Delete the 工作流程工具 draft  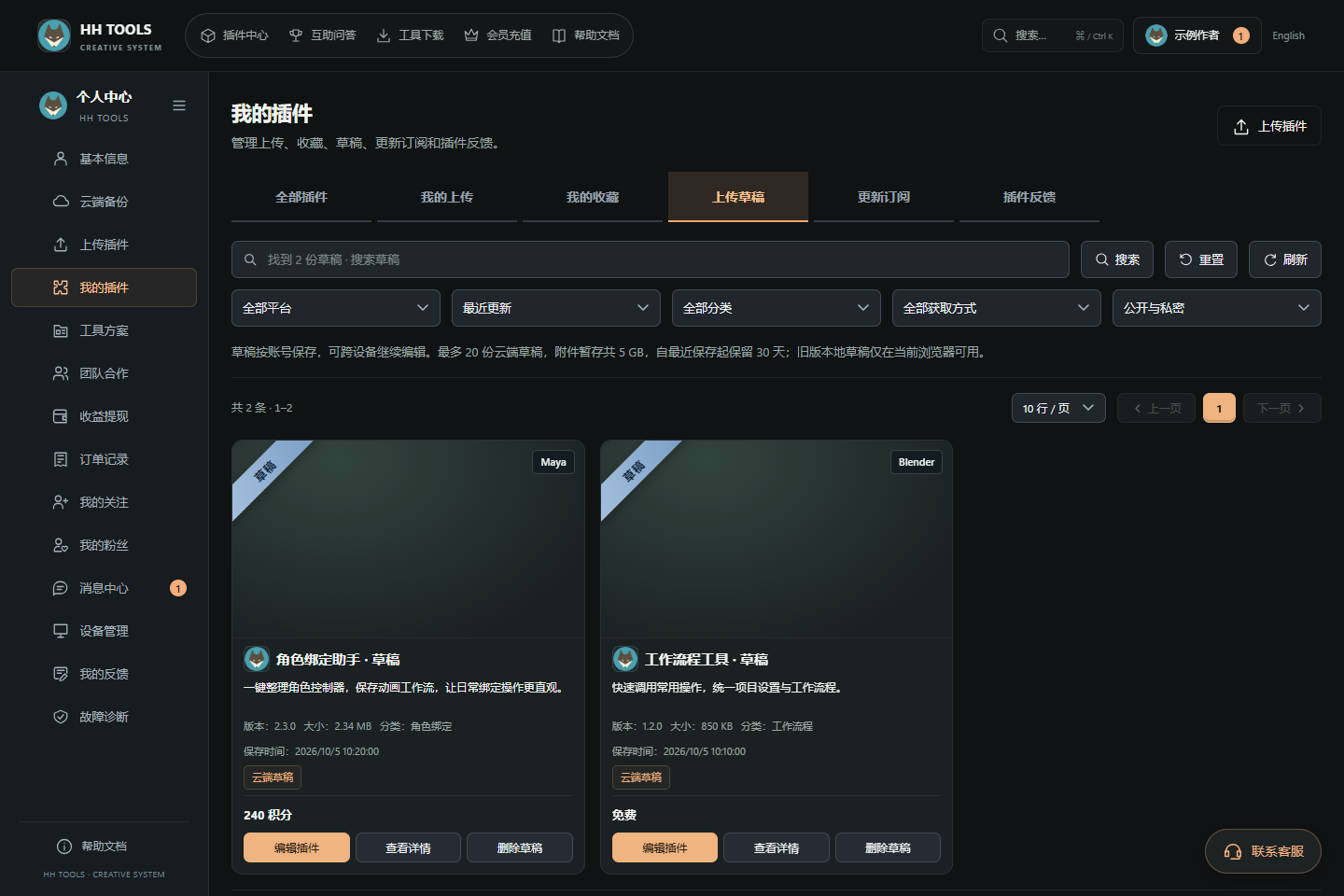[888, 847]
